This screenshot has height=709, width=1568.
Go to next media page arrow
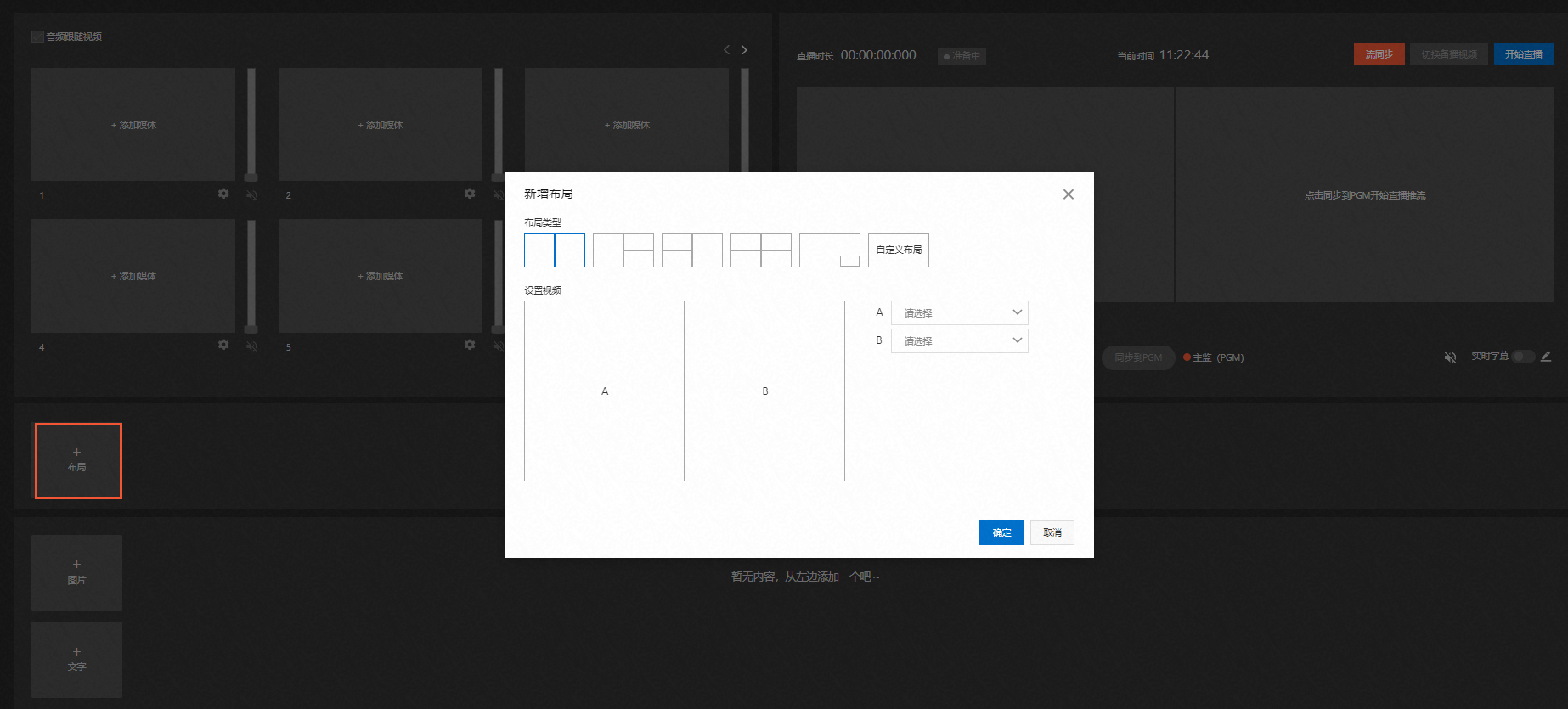tap(744, 50)
